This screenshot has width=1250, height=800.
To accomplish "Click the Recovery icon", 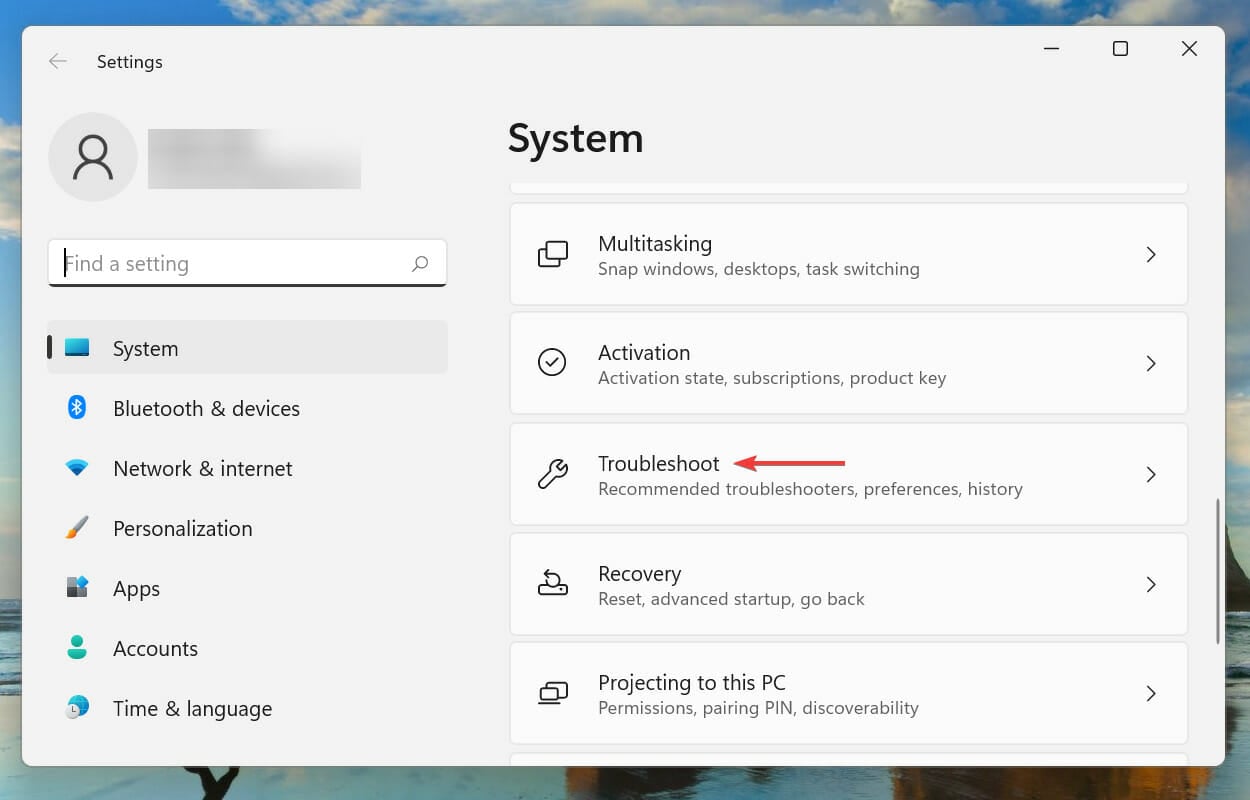I will pyautogui.click(x=552, y=583).
